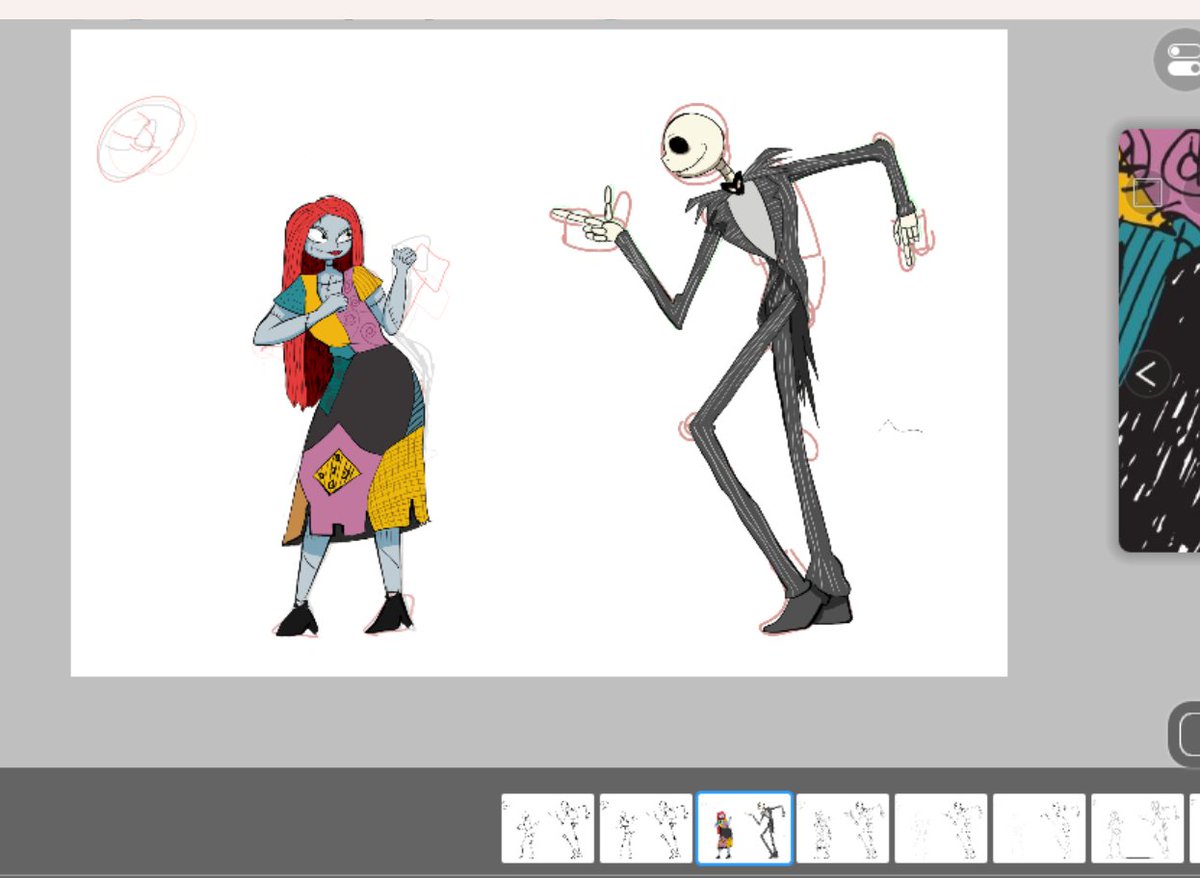Image resolution: width=1200 pixels, height=878 pixels.
Task: Click the zoomed reference image preview panel
Action: [x=1159, y=340]
